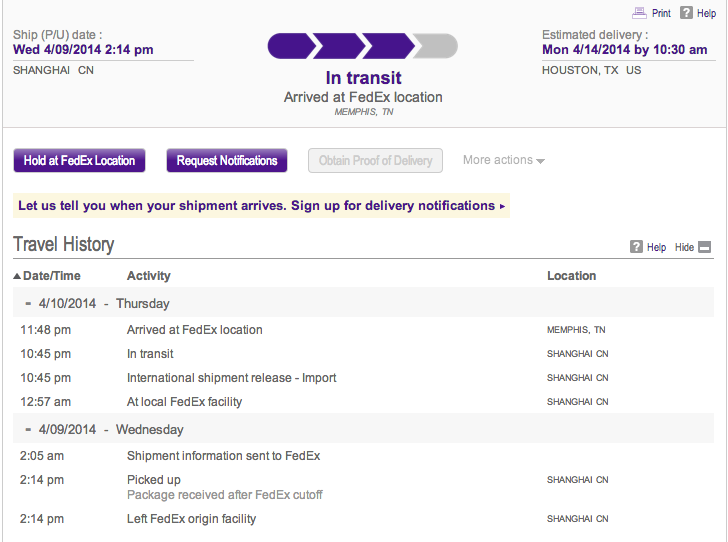The image size is (728, 542).
Task: Click the gray final step of progress tracker
Action: click(x=436, y=46)
